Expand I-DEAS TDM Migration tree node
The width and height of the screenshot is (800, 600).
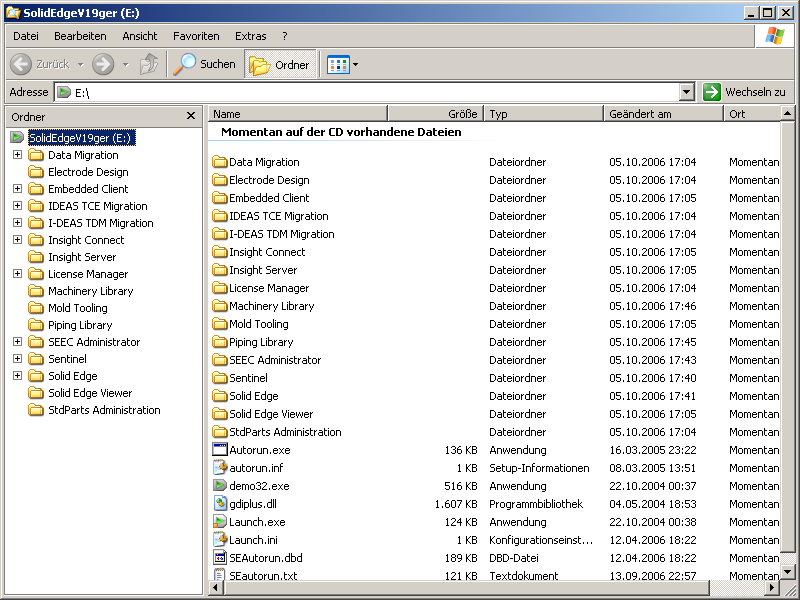pyautogui.click(x=17, y=222)
